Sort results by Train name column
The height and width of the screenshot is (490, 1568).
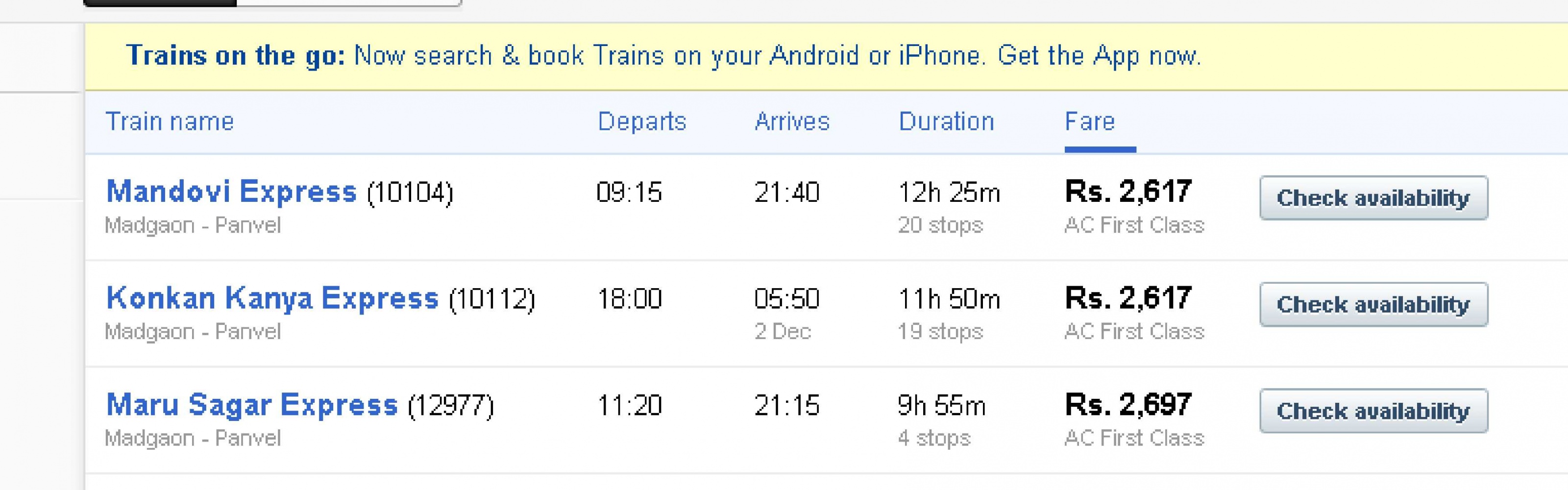tap(169, 122)
